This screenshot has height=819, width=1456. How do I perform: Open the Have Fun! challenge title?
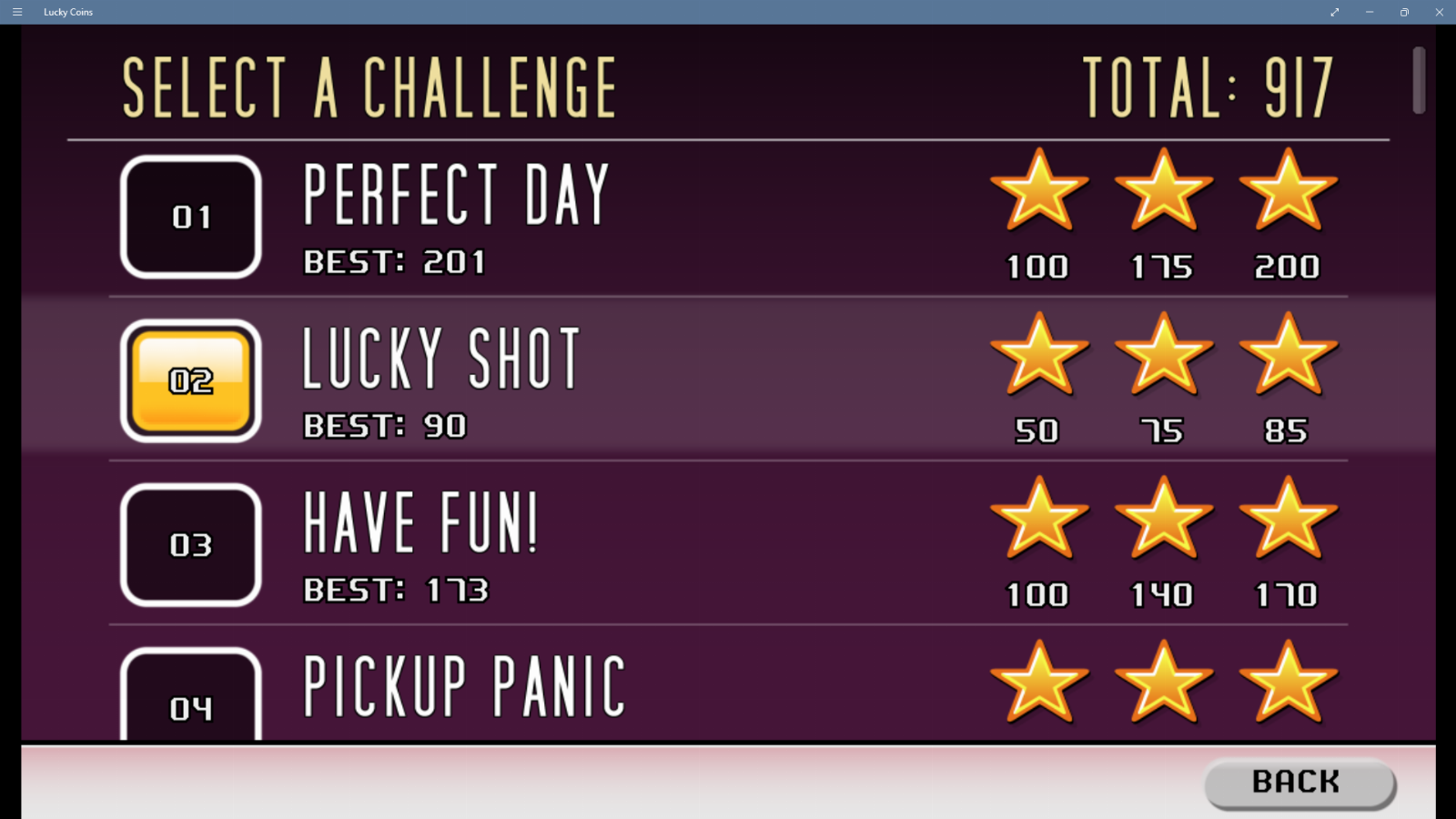click(x=420, y=522)
